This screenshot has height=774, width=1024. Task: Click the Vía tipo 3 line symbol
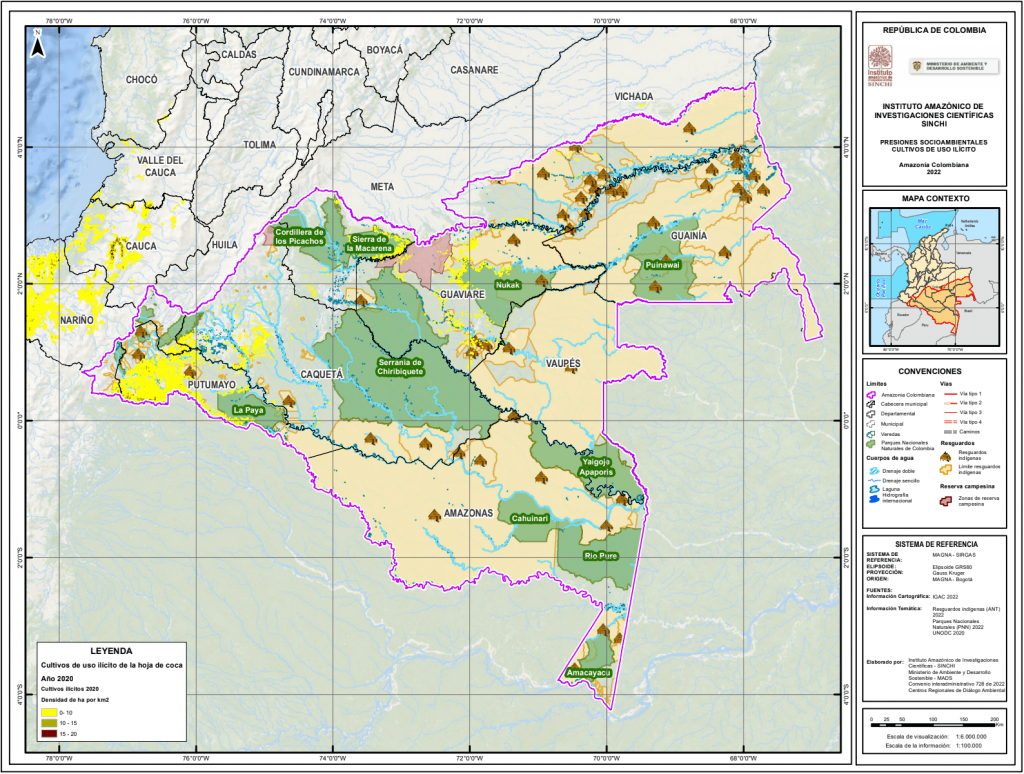pyautogui.click(x=950, y=413)
